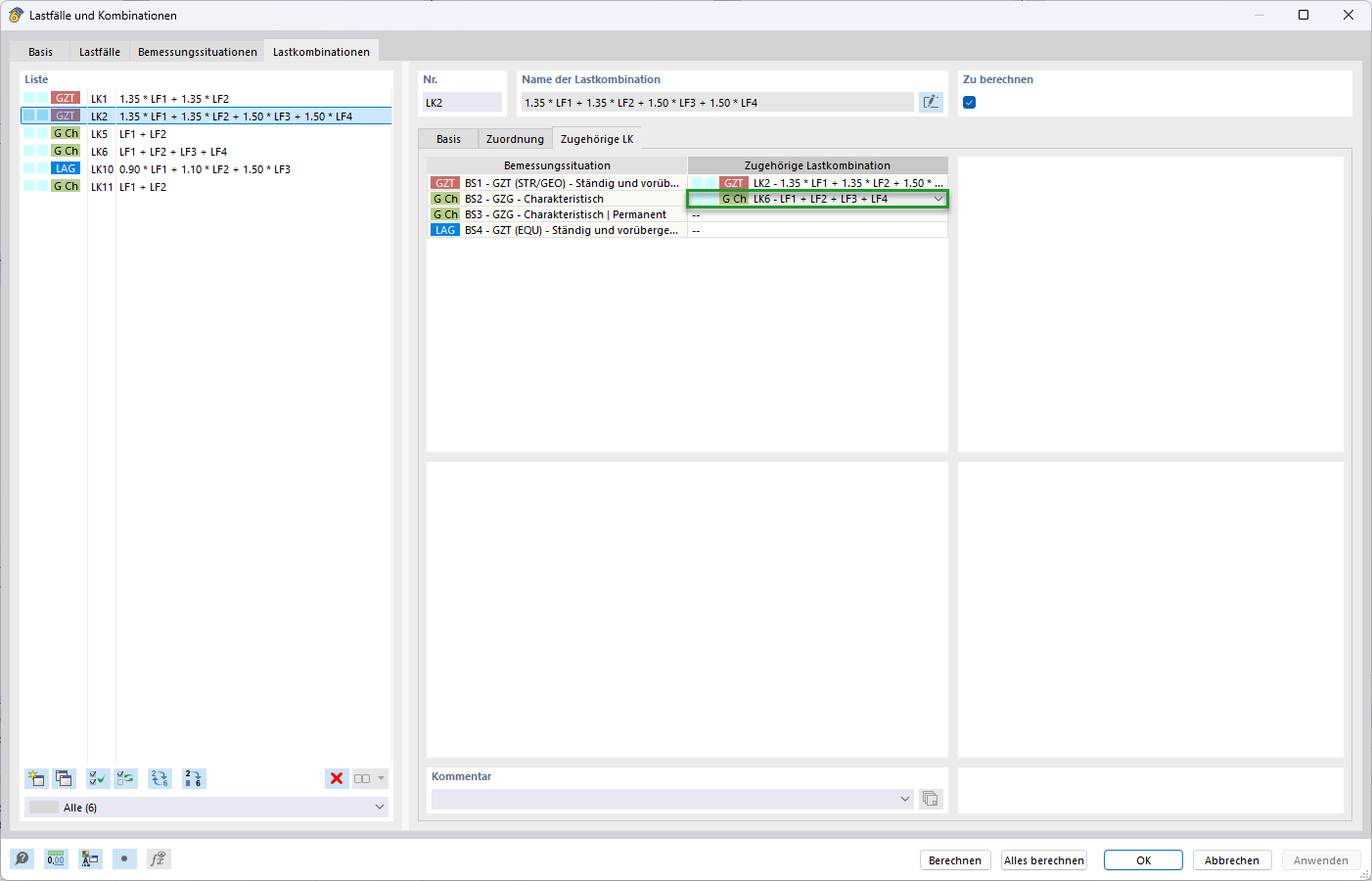Select BS4 - GZT (EQU) design situation row
Screen dimensions: 1372x881
pyautogui.click(x=557, y=230)
